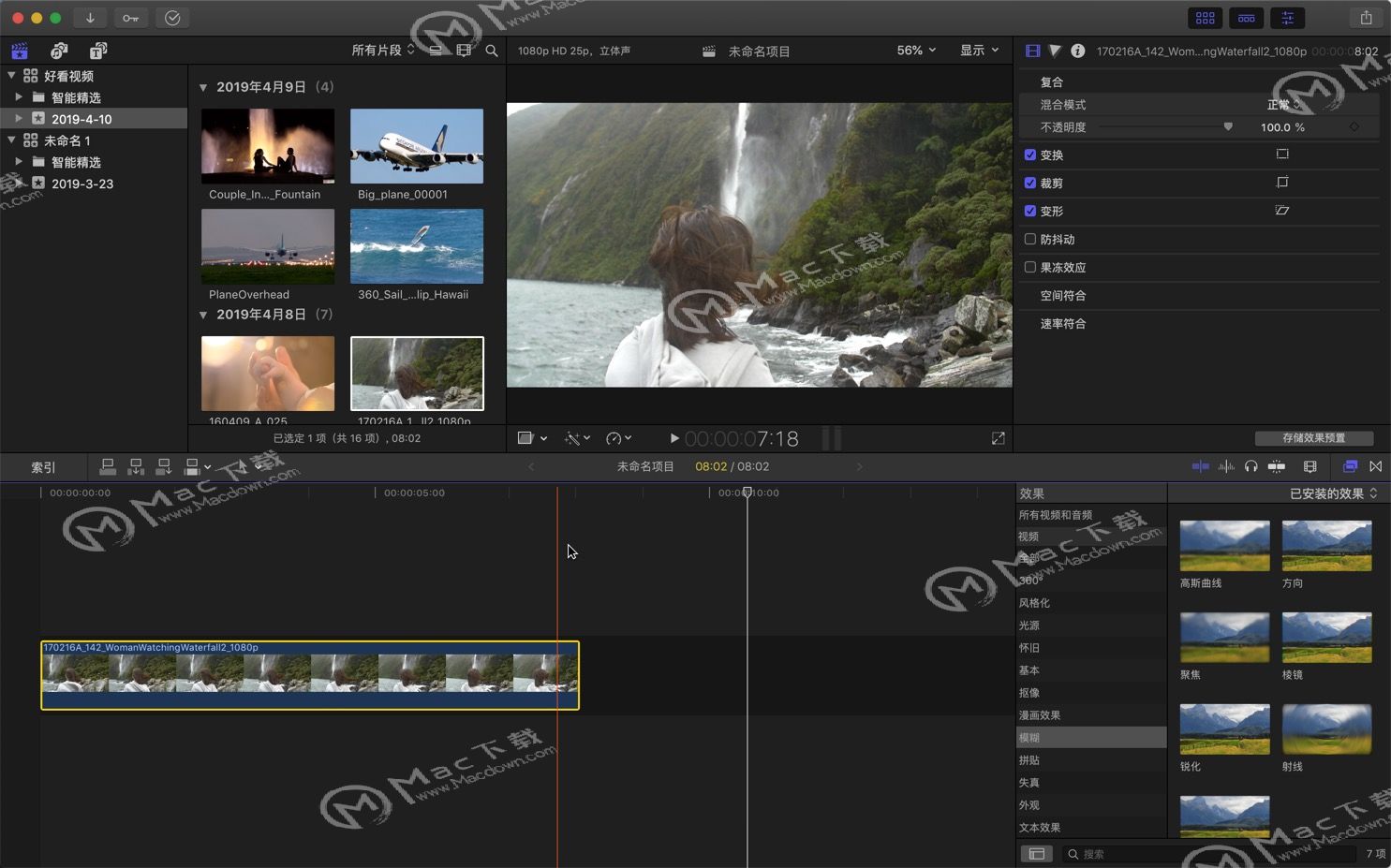Show background tasks checkmark icon
The image size is (1391, 868).
(x=172, y=18)
